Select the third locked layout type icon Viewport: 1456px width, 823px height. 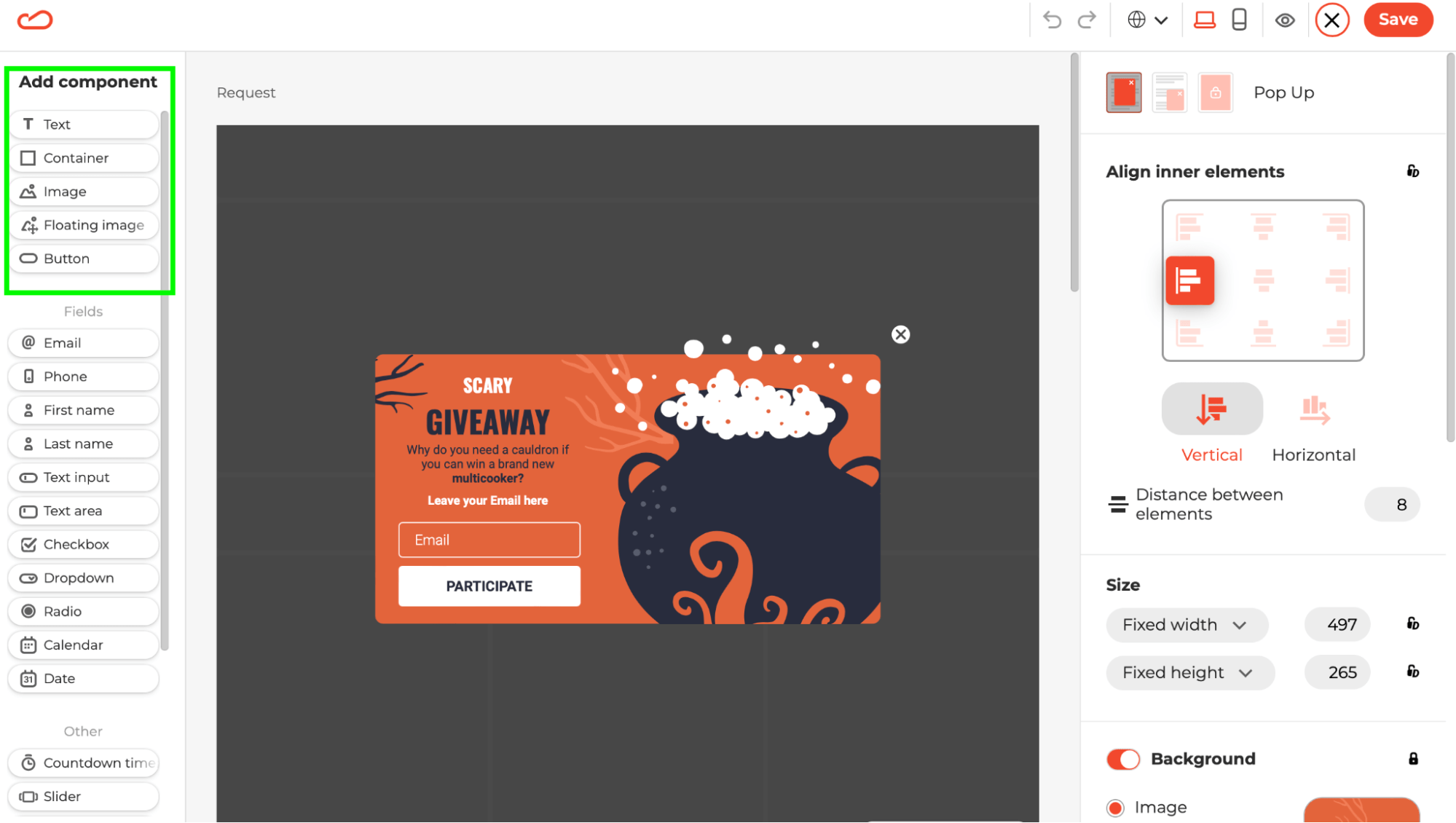pyautogui.click(x=1216, y=92)
